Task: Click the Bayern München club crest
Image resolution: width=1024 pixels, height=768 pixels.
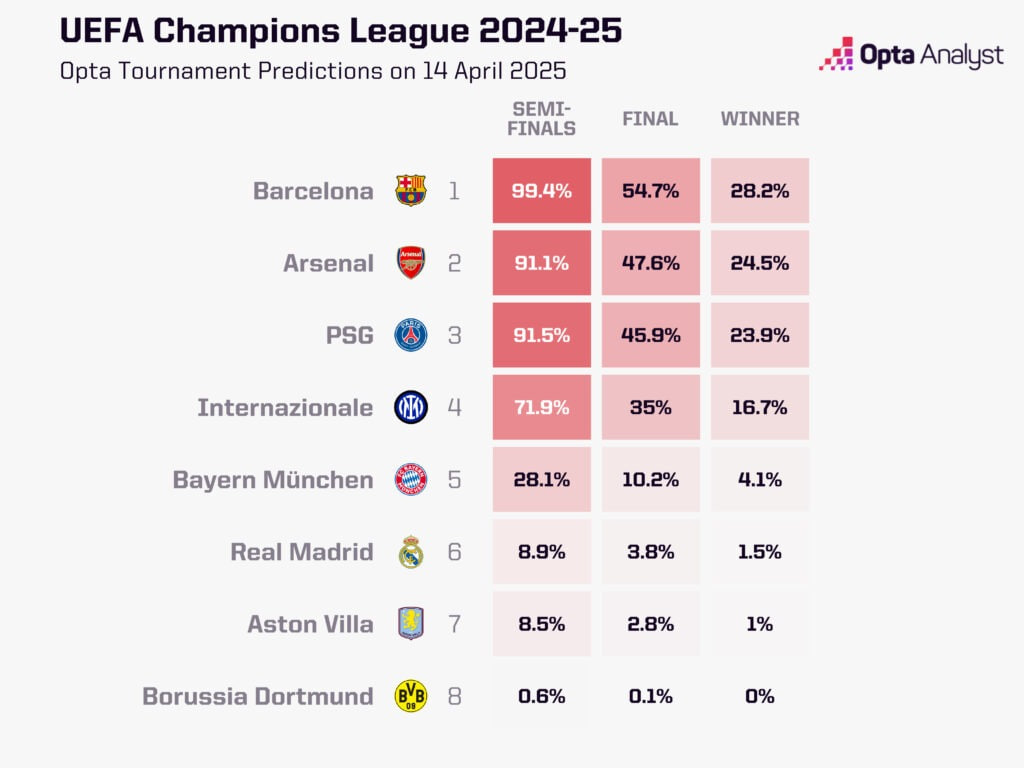Action: [x=411, y=479]
